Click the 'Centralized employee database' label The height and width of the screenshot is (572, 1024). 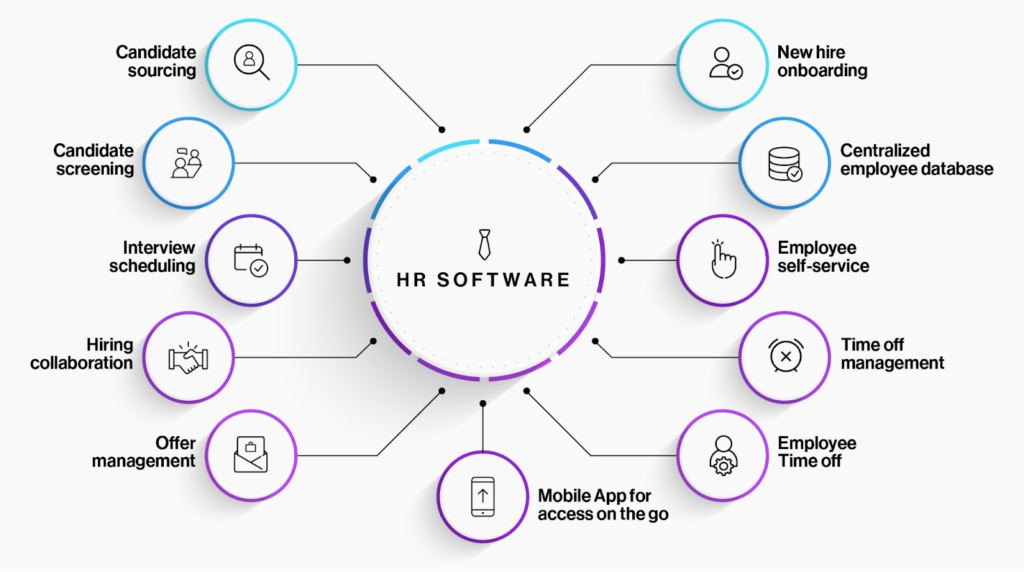click(x=916, y=160)
